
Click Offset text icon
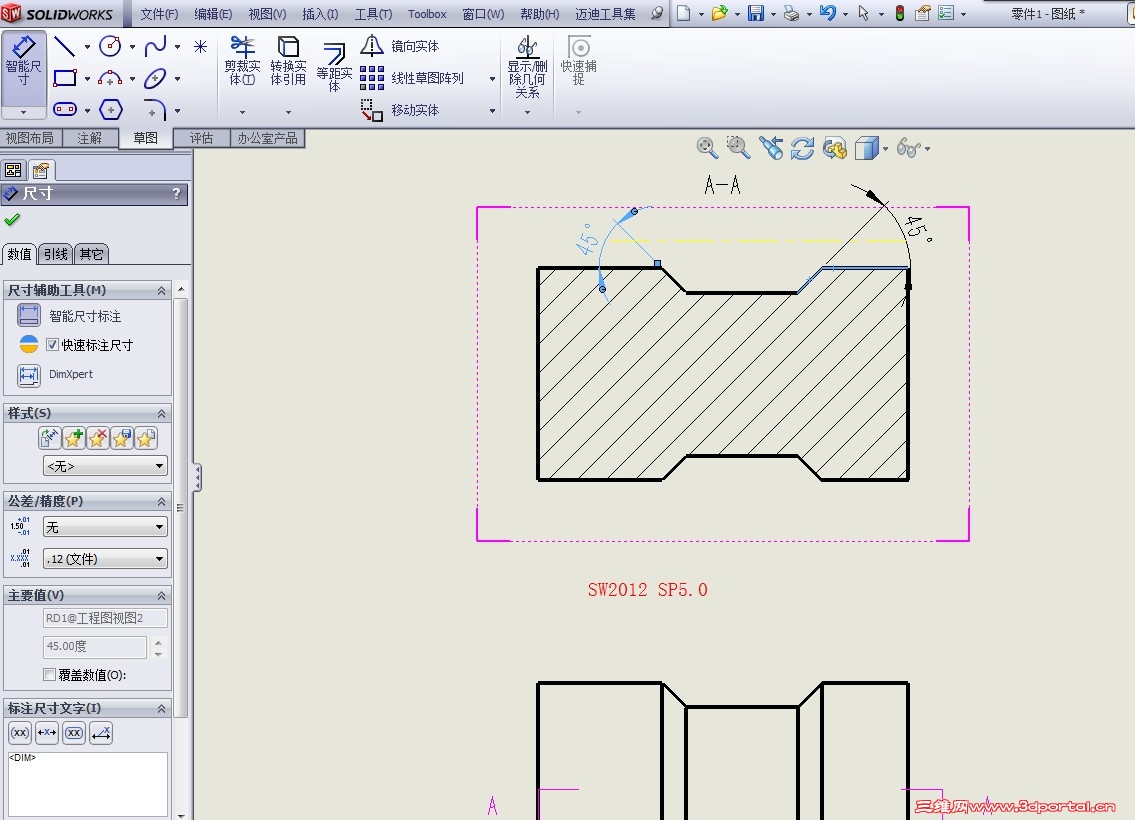[x=101, y=732]
